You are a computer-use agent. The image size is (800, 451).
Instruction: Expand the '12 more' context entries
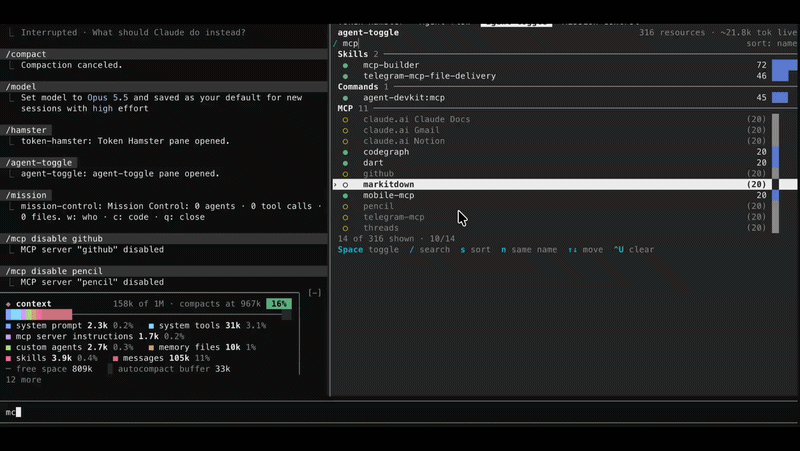click(23, 380)
